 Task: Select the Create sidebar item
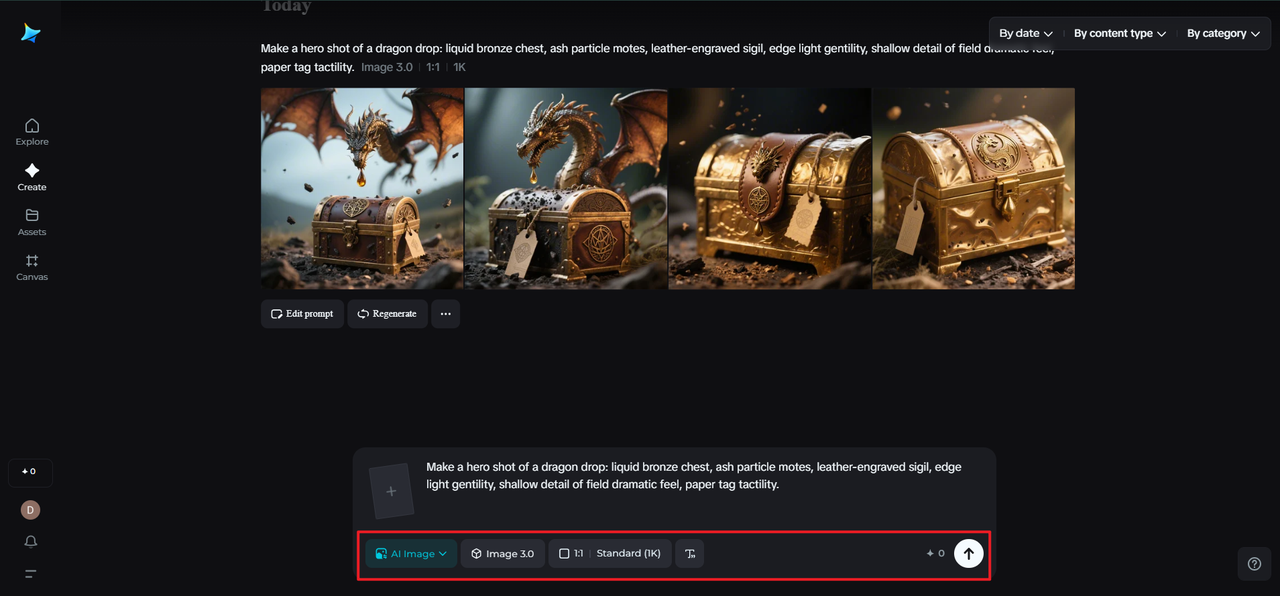coord(32,176)
